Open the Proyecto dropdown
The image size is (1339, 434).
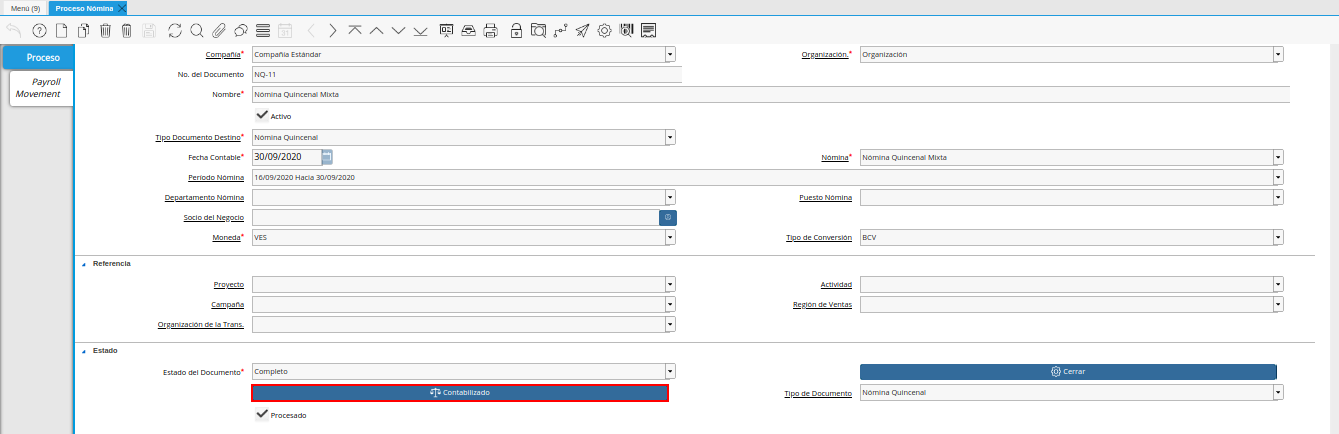(x=670, y=284)
